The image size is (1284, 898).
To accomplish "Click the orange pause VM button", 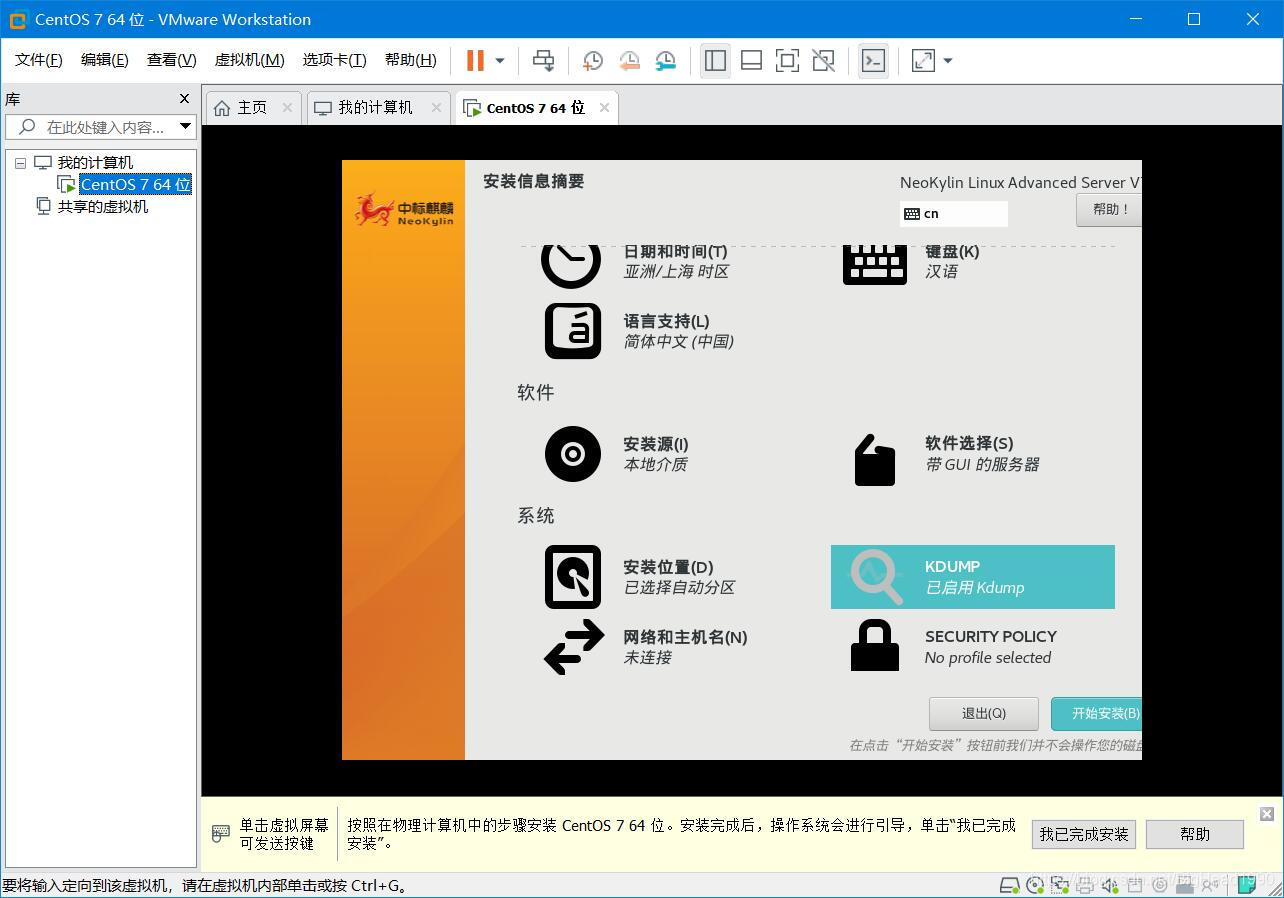I will pos(475,61).
